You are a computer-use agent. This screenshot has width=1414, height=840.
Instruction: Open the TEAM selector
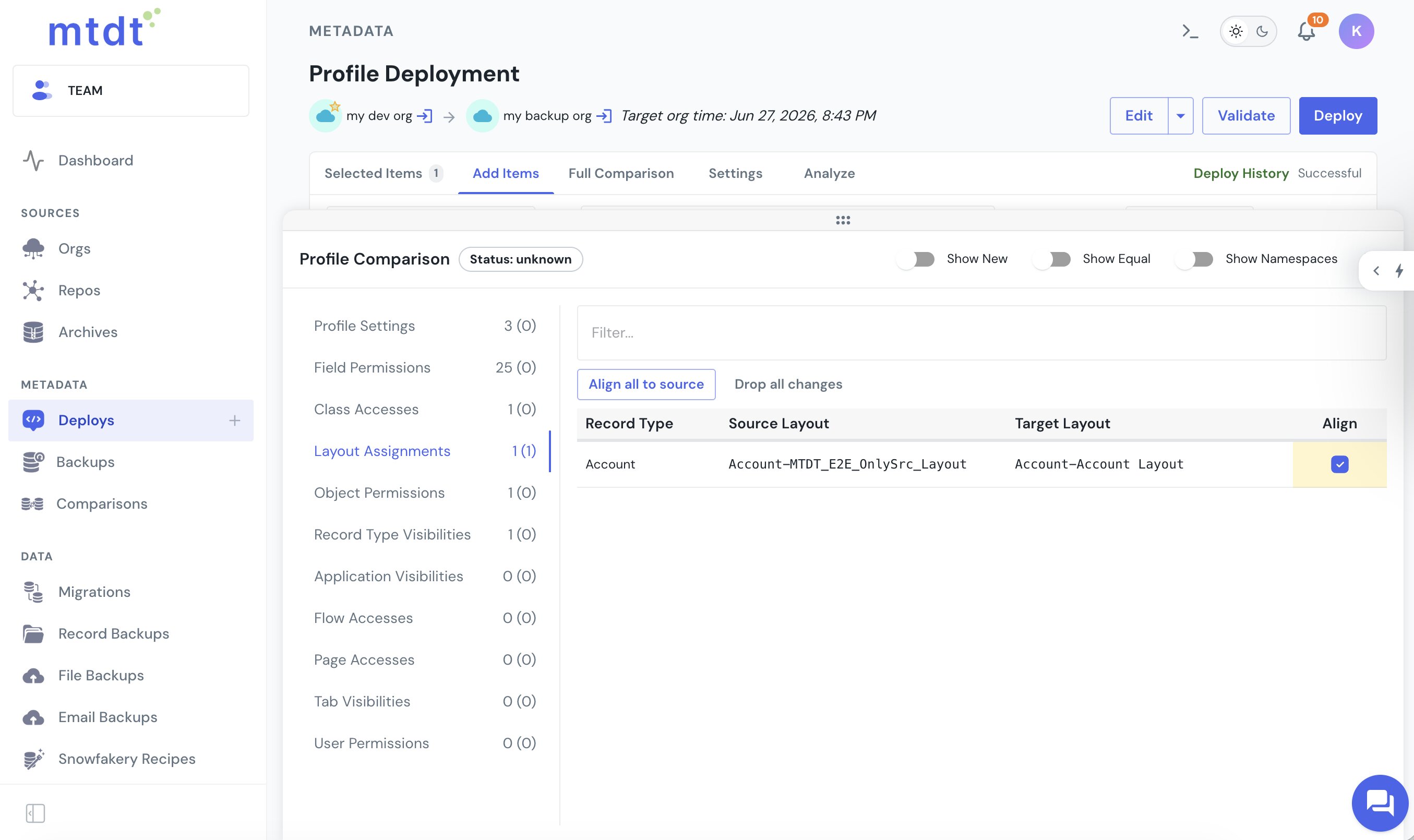tap(131, 91)
